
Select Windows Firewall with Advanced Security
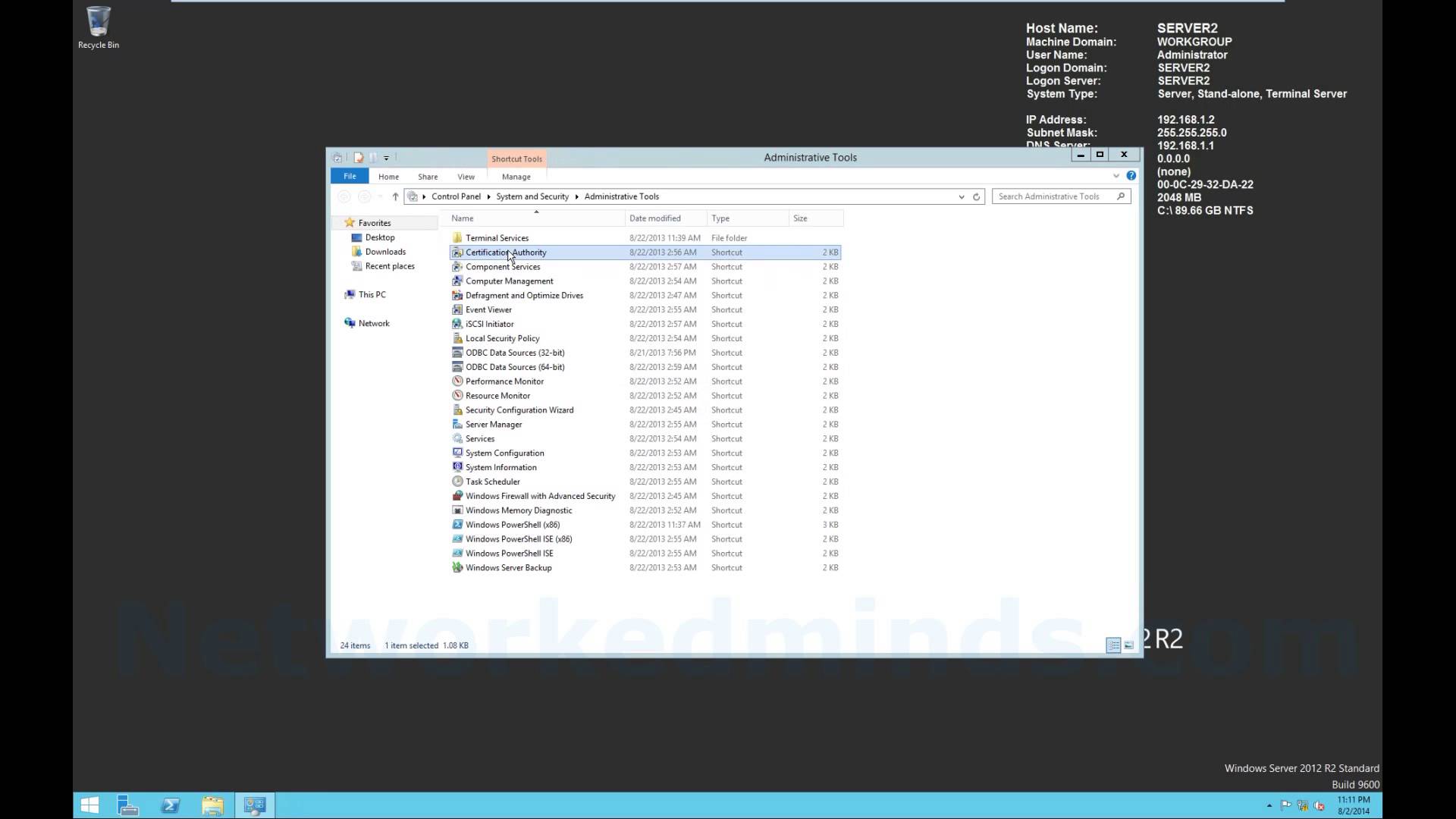[x=541, y=496]
